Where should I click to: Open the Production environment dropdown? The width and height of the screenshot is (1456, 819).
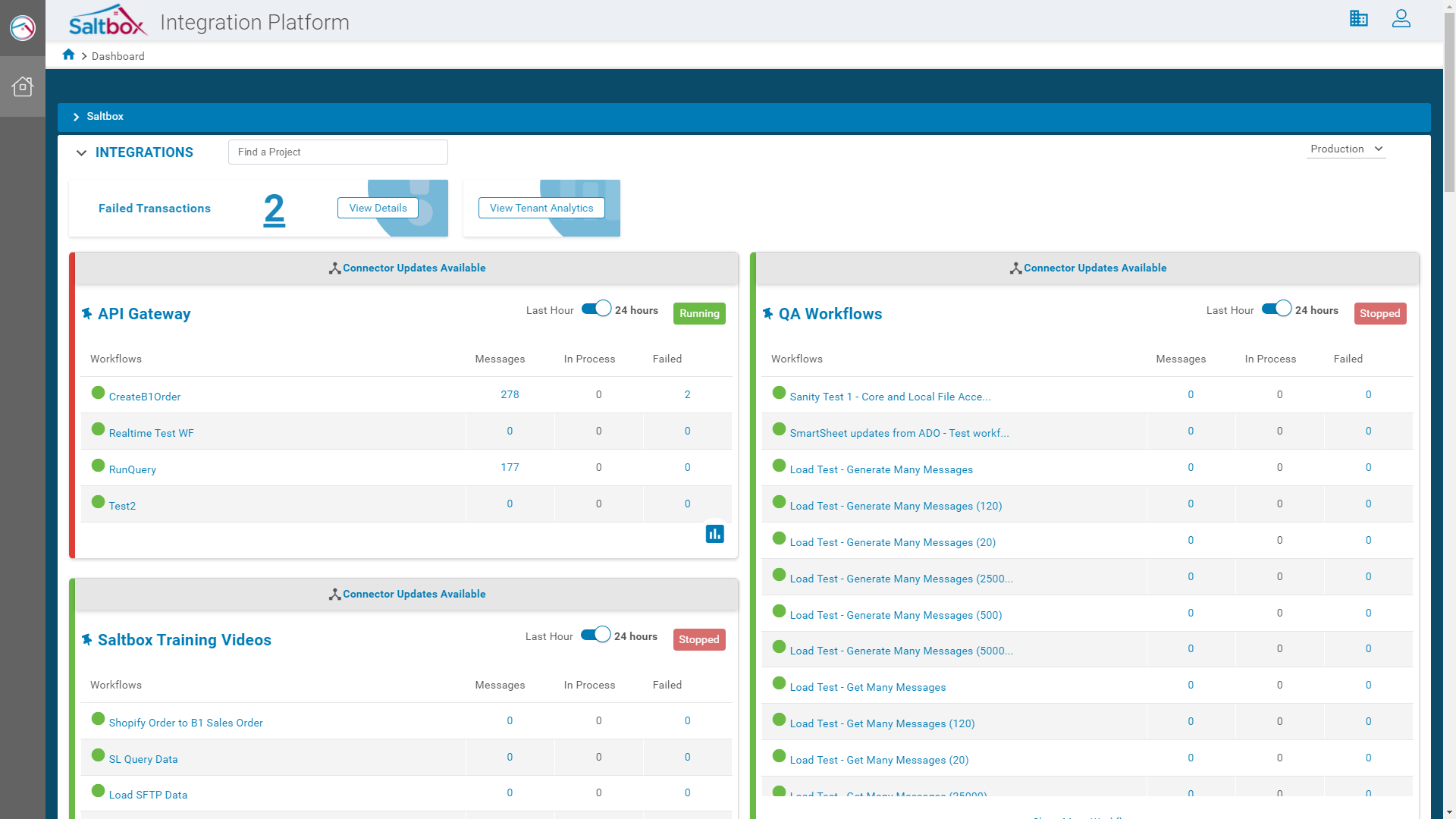coord(1346,149)
